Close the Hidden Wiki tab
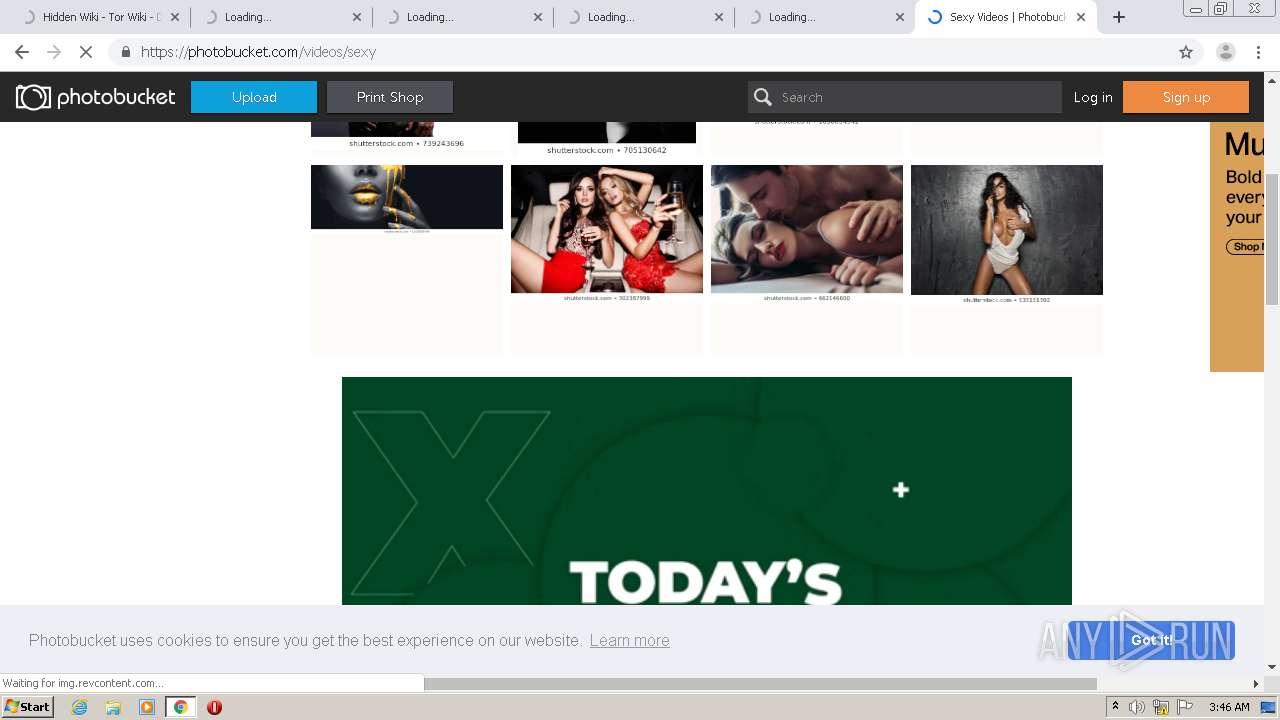 coord(175,17)
